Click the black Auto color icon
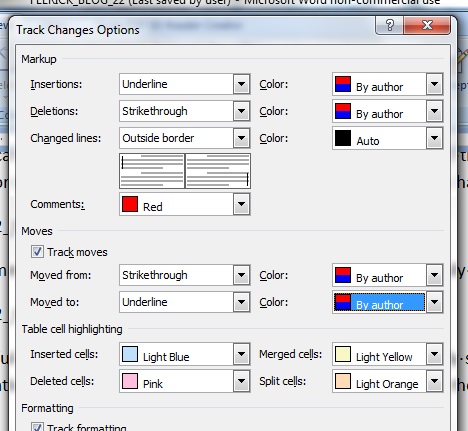The width and height of the screenshot is (468, 431). tap(343, 138)
